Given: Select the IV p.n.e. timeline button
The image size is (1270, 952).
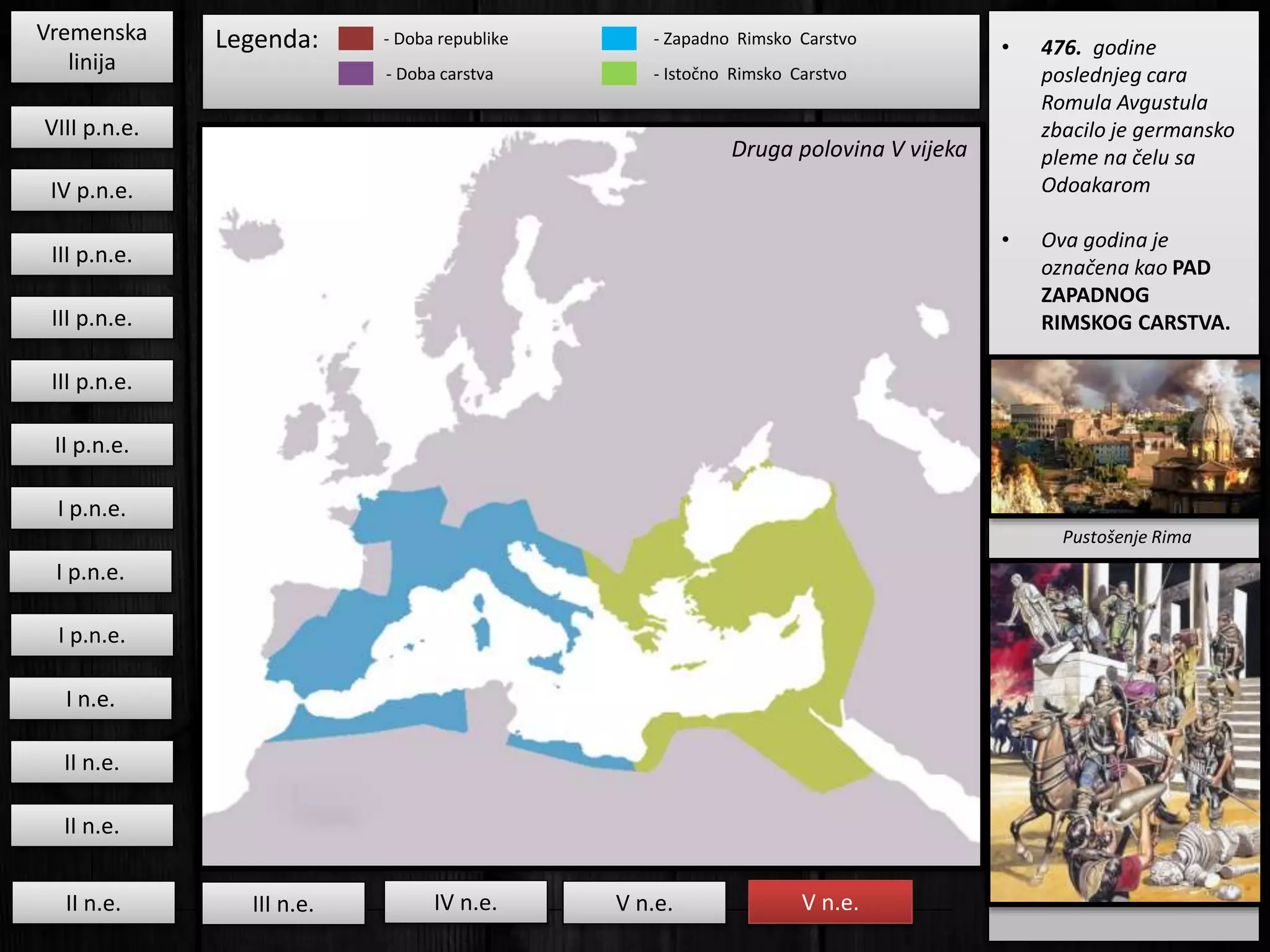Looking at the screenshot, I should pos(92,191).
